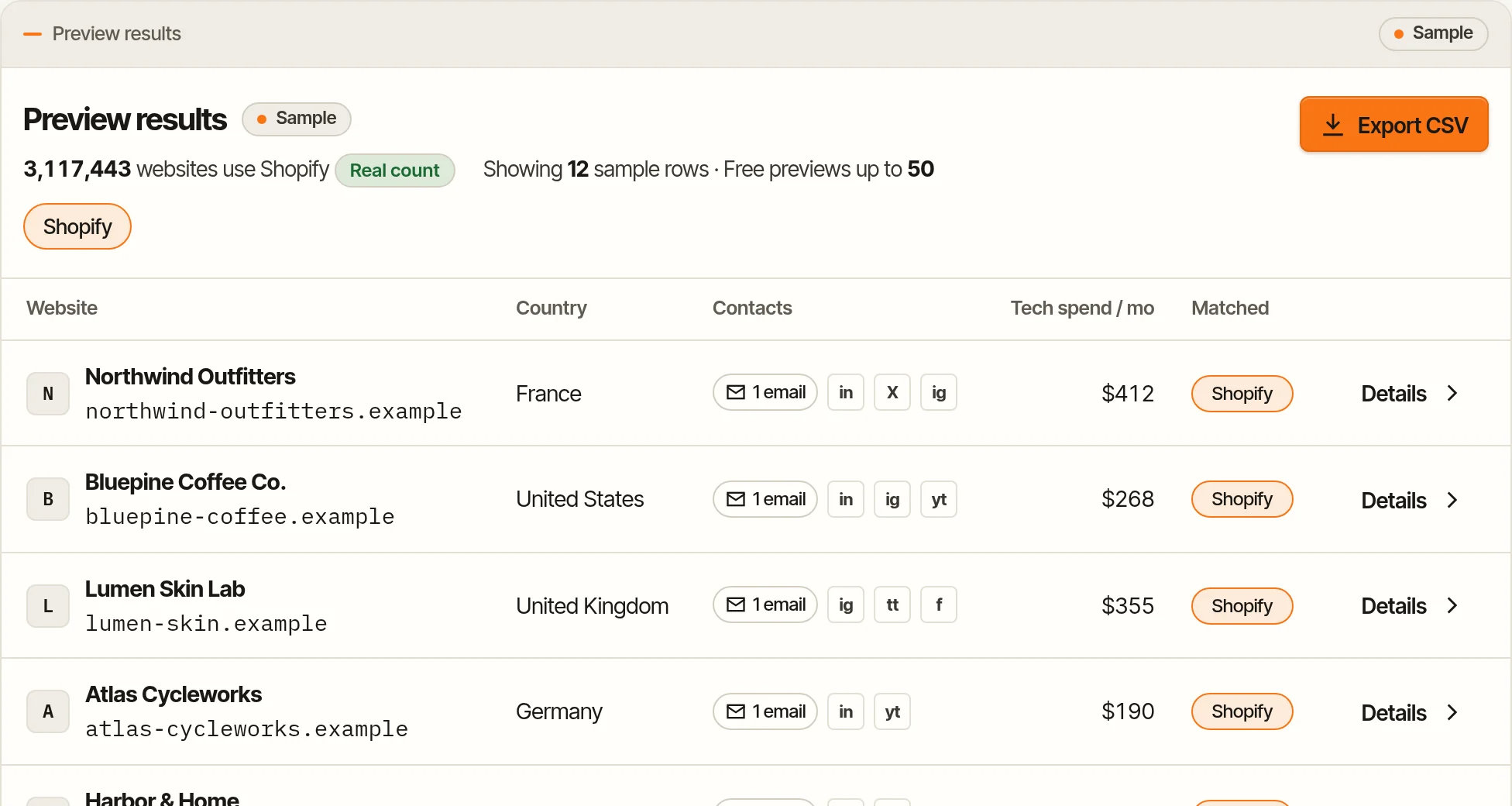
Task: Click the 1 email chip for Lumen Skin Lab
Action: 765,605
